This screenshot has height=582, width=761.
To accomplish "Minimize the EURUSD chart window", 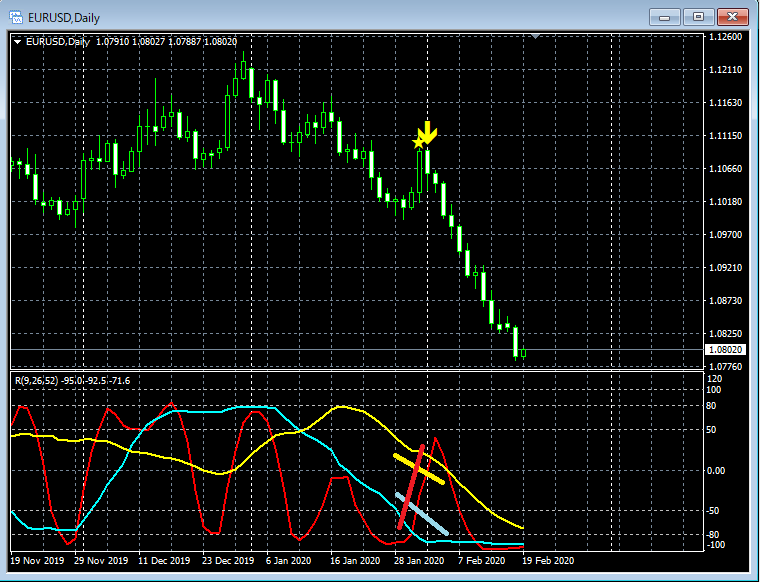I will (665, 17).
